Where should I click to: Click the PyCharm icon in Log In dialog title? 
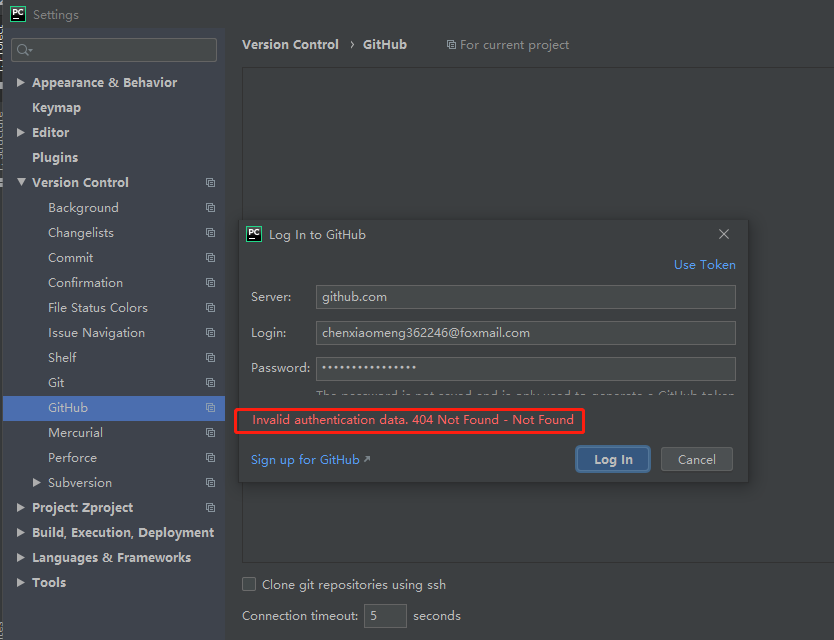tap(254, 234)
